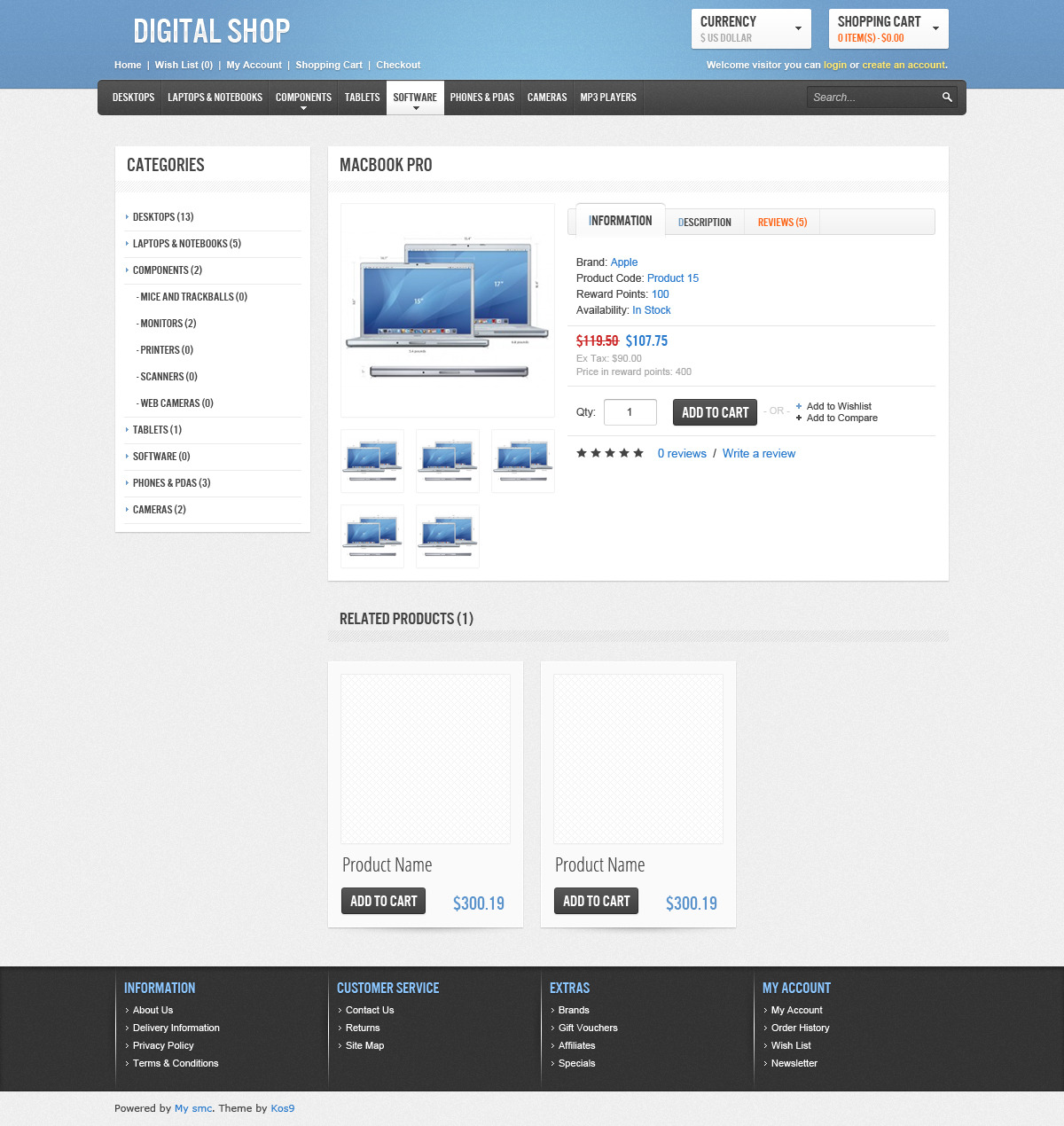Expand Laptops & Notebooks (5) category
The image size is (1064, 1126).
pyautogui.click(x=187, y=244)
